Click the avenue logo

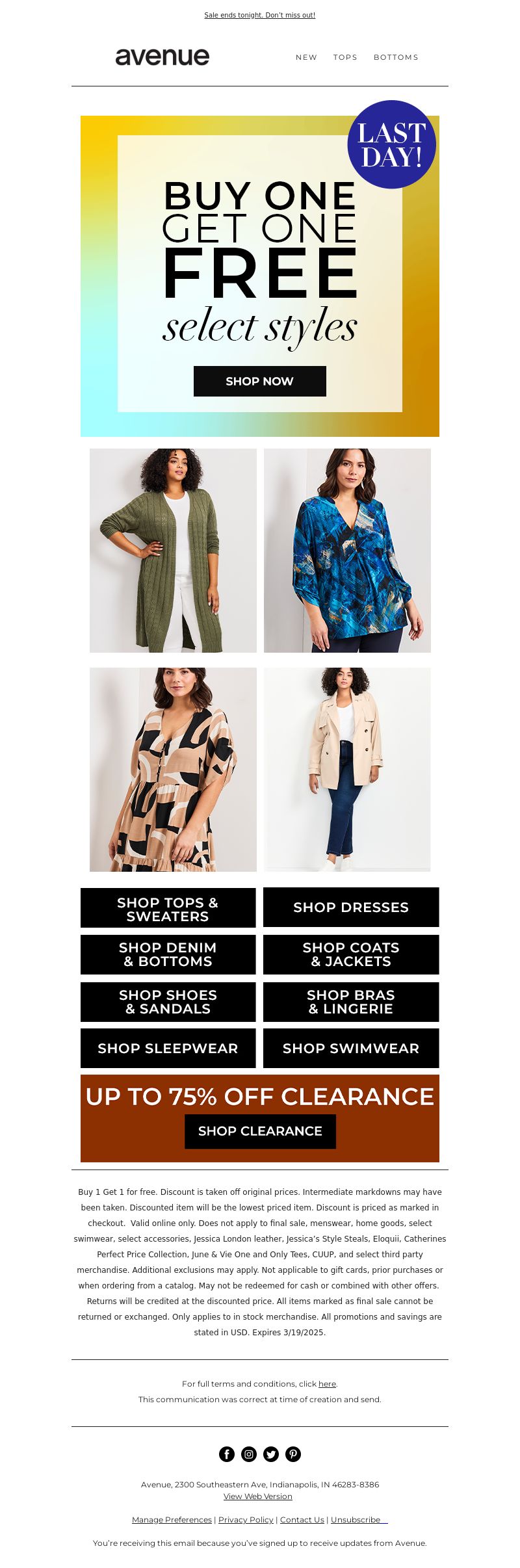(162, 57)
